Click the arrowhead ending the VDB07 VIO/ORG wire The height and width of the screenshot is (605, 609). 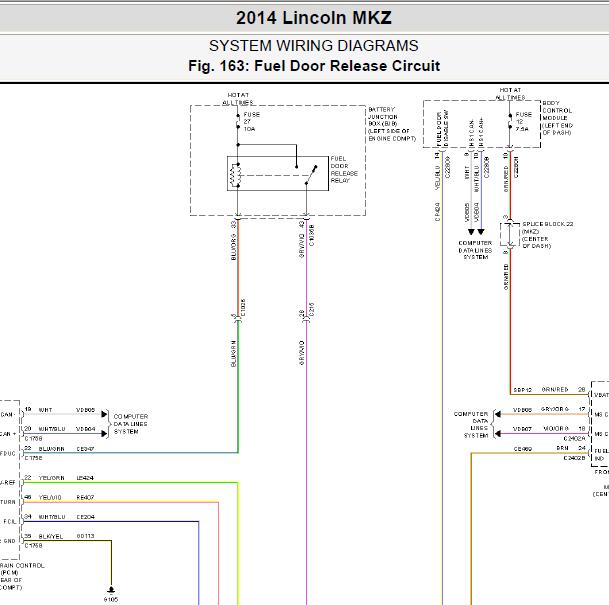pyautogui.click(x=498, y=433)
